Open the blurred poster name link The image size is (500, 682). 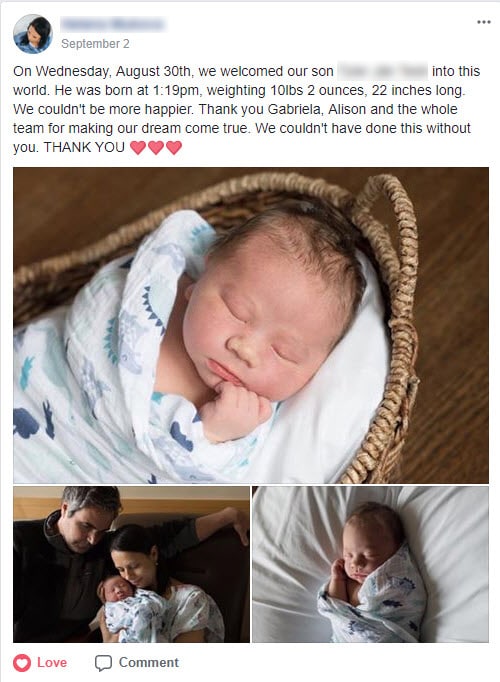(112, 24)
